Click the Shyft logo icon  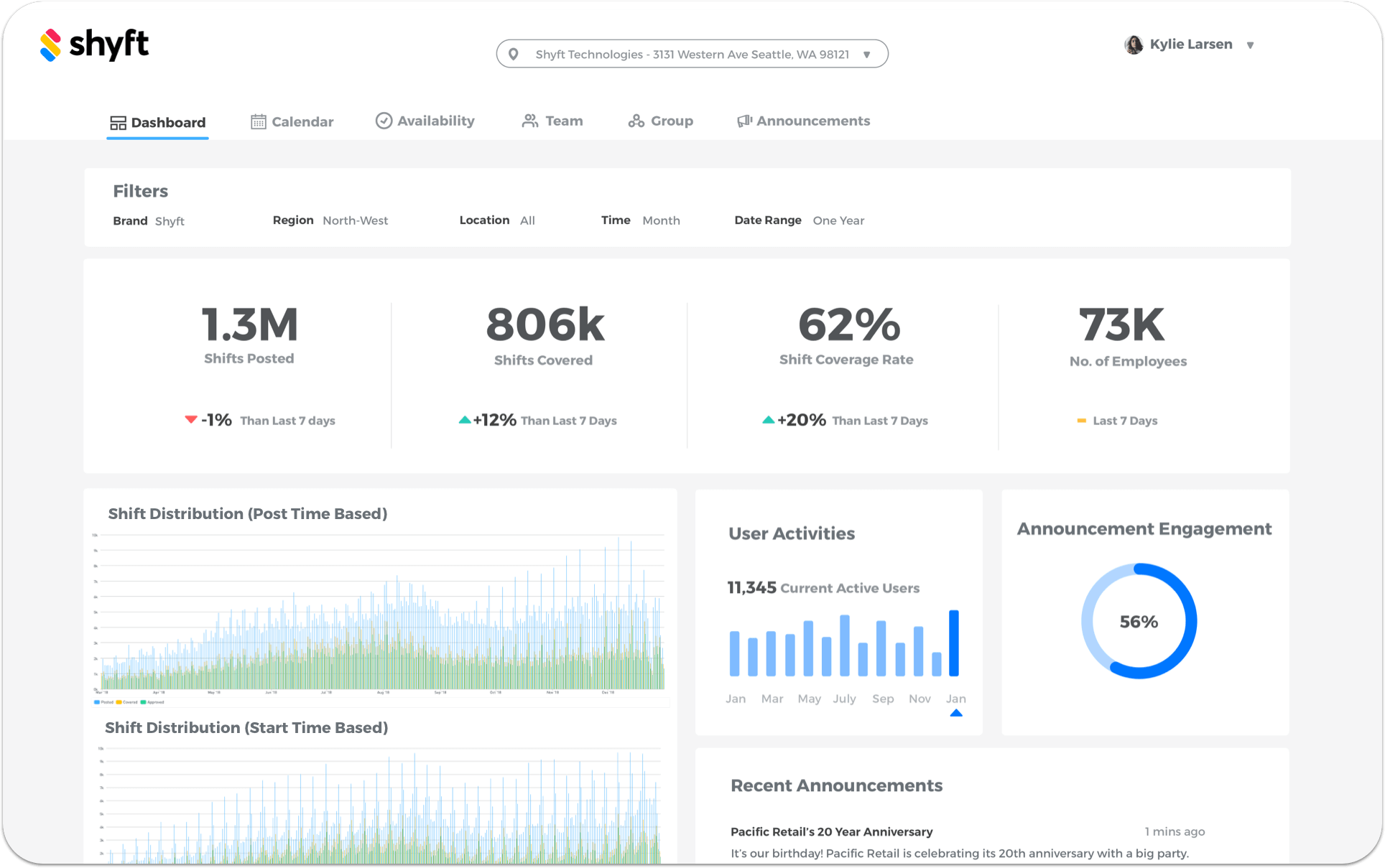coord(50,45)
